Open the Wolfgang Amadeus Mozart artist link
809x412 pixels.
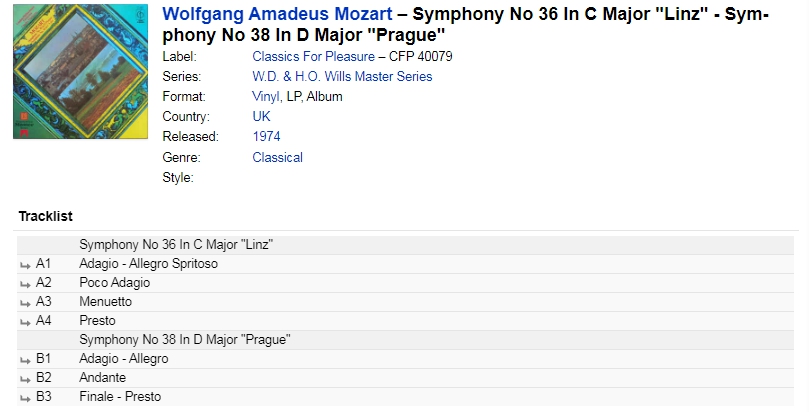pos(277,14)
